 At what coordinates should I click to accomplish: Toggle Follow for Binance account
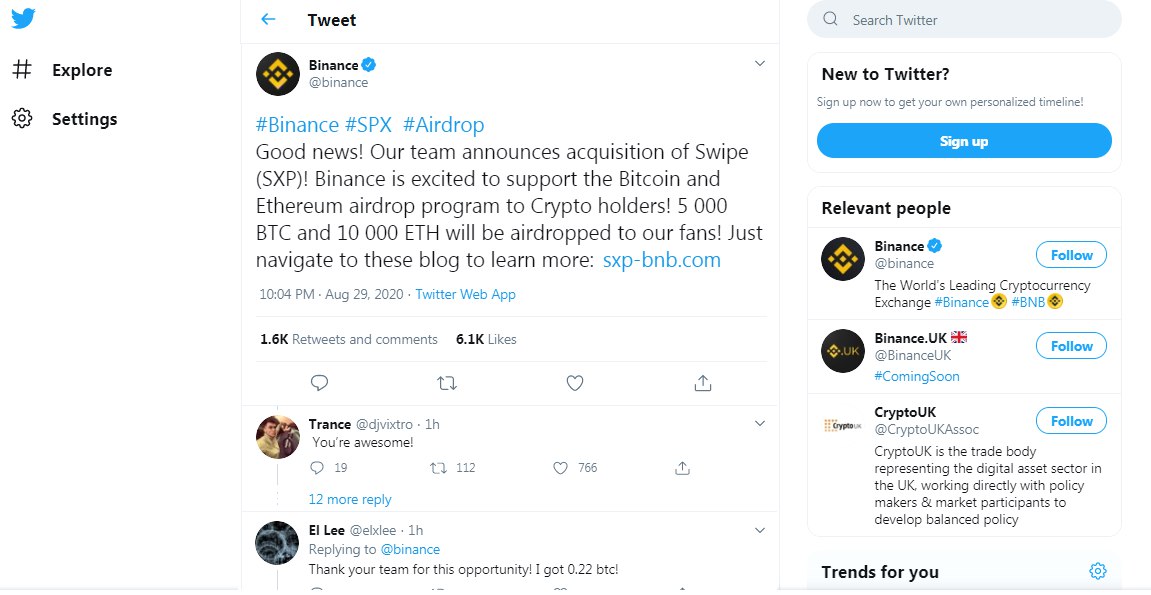[x=1071, y=255]
